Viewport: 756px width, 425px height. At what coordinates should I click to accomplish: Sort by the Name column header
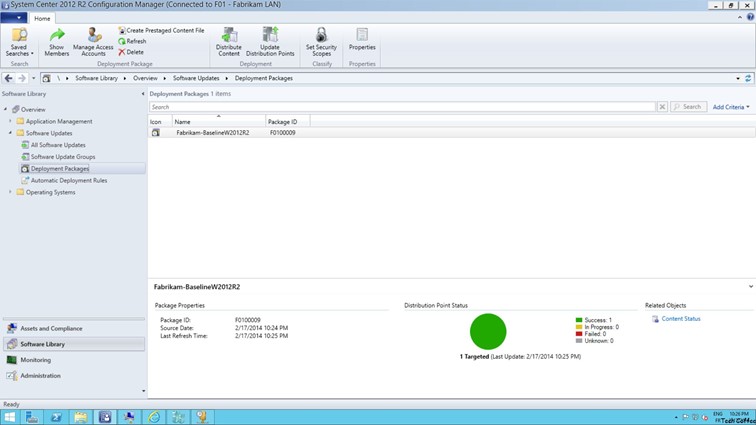tap(218, 122)
